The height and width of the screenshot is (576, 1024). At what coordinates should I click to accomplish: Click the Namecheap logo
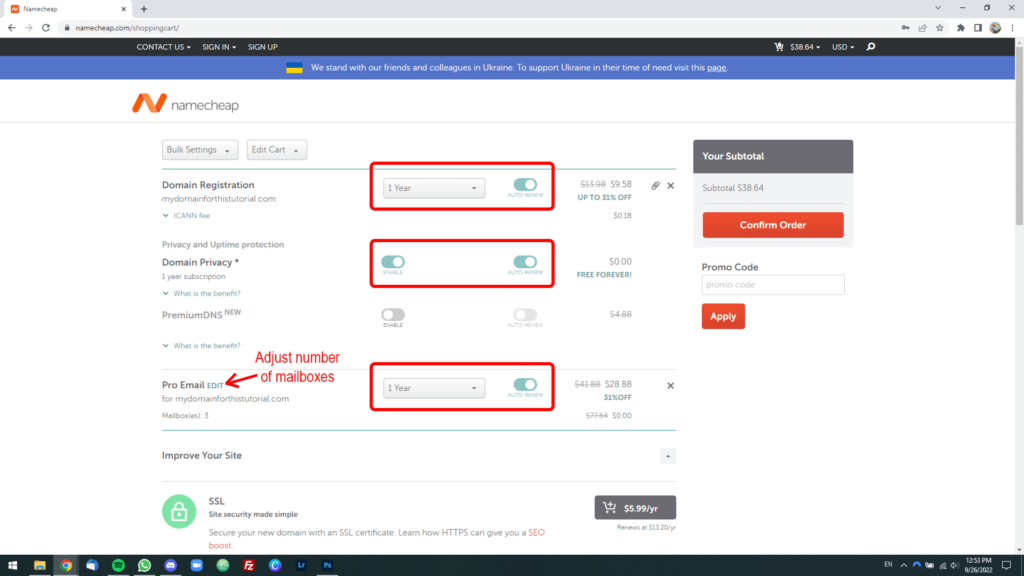click(185, 104)
